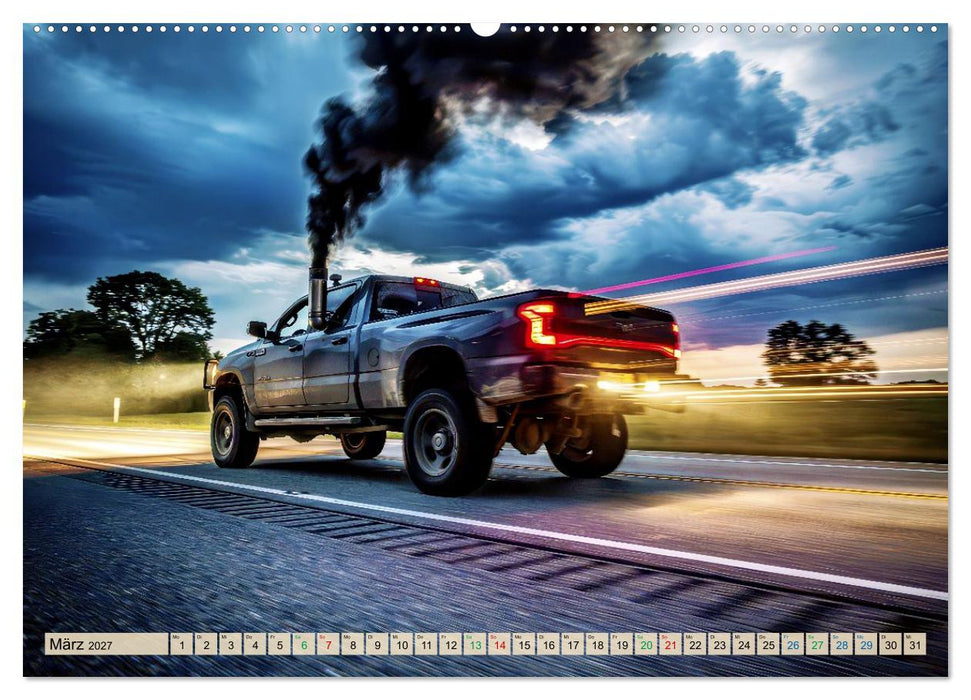Screen dimensions: 971x700
Task: Choose day 12 in the calendar strip
Action: (x=451, y=644)
